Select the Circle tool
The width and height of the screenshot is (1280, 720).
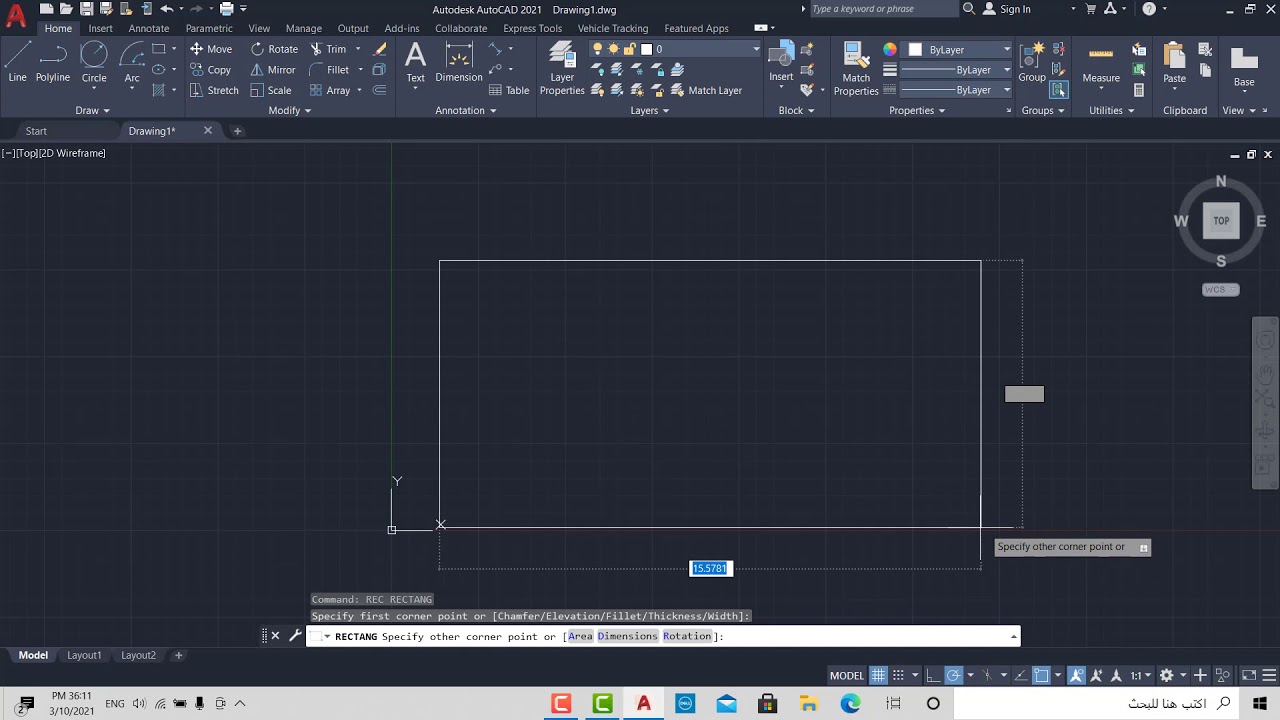tap(94, 62)
